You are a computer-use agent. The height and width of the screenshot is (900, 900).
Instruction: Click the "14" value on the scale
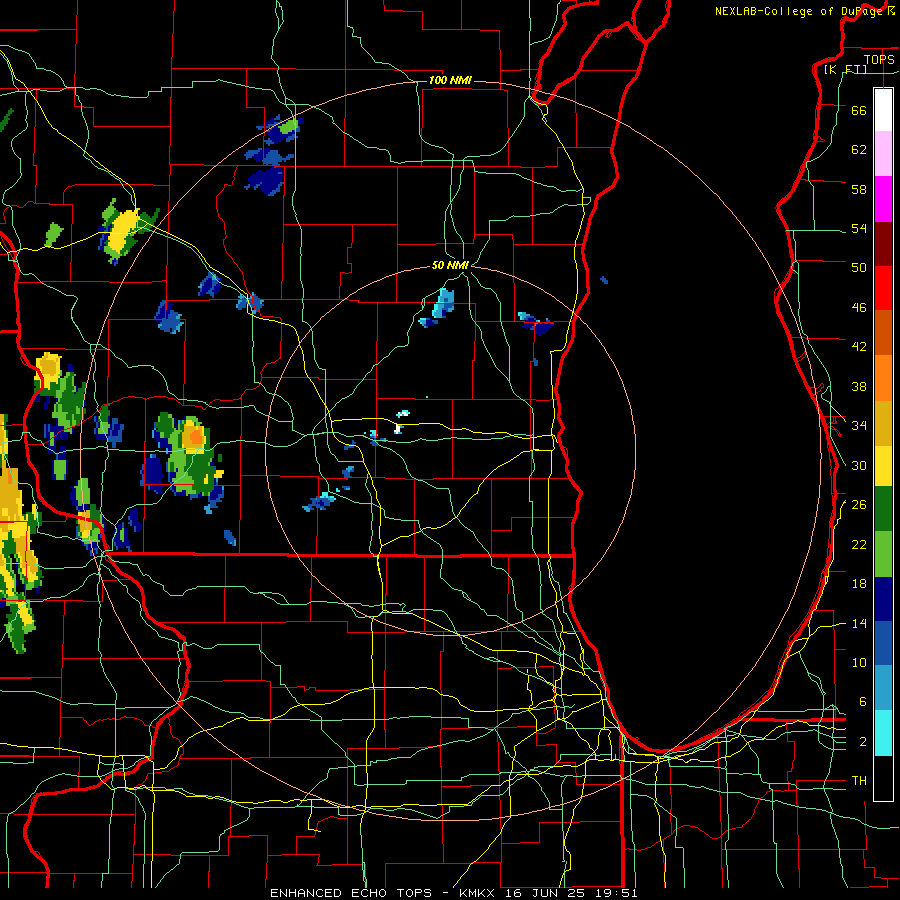click(859, 623)
